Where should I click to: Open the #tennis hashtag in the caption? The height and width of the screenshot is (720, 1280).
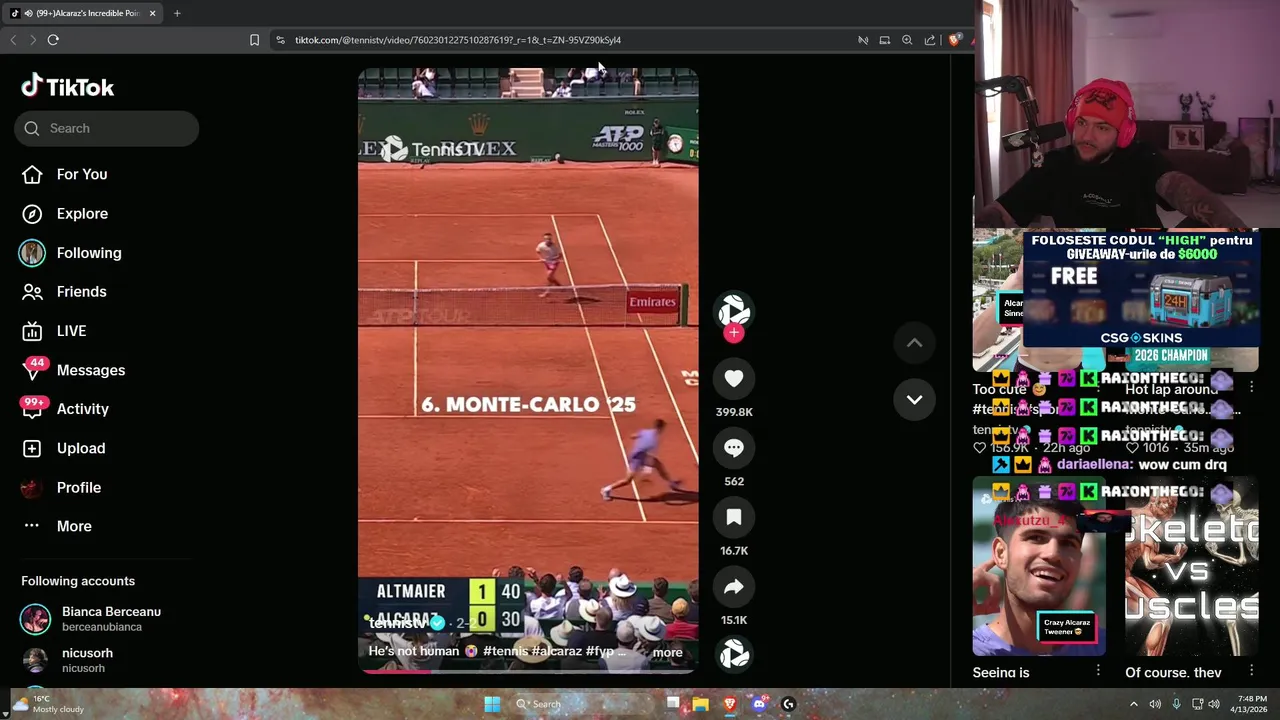(505, 651)
